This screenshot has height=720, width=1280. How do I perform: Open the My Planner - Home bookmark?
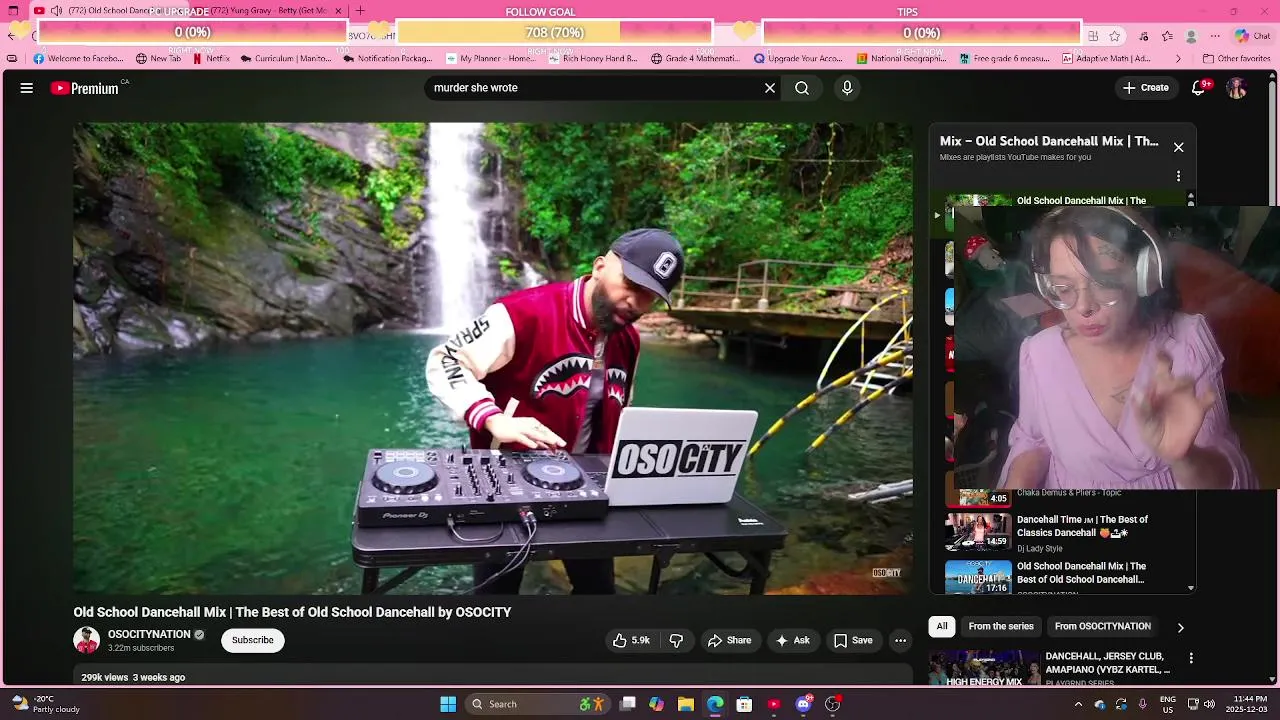[x=491, y=59]
